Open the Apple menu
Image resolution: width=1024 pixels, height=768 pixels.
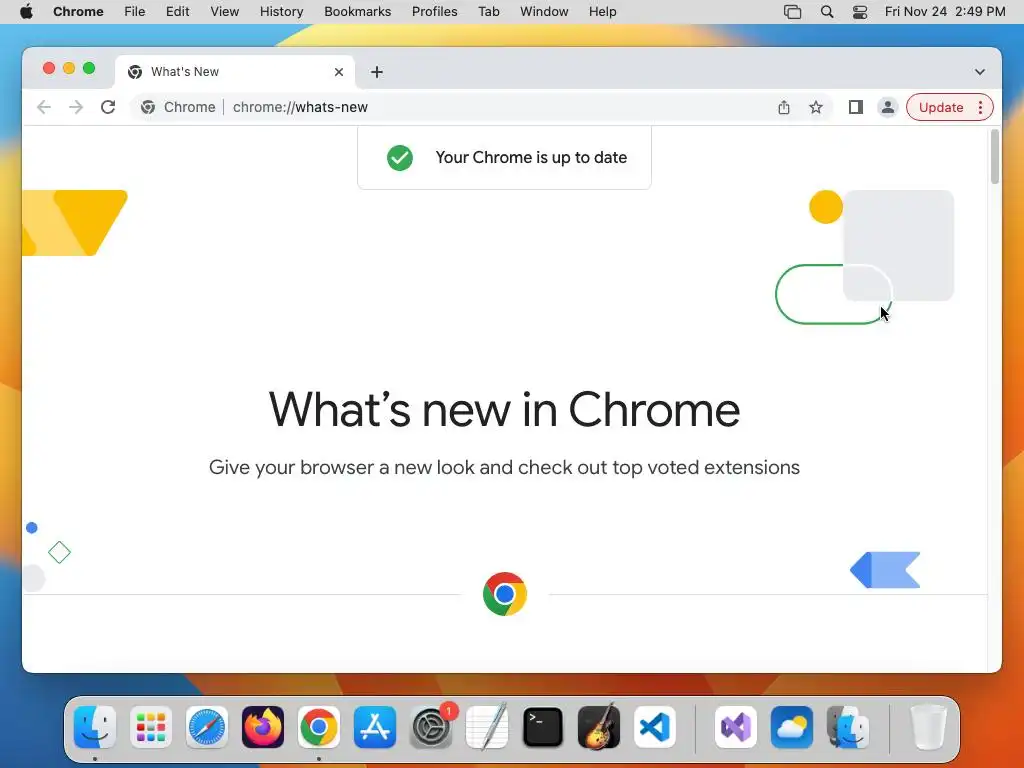(26, 12)
